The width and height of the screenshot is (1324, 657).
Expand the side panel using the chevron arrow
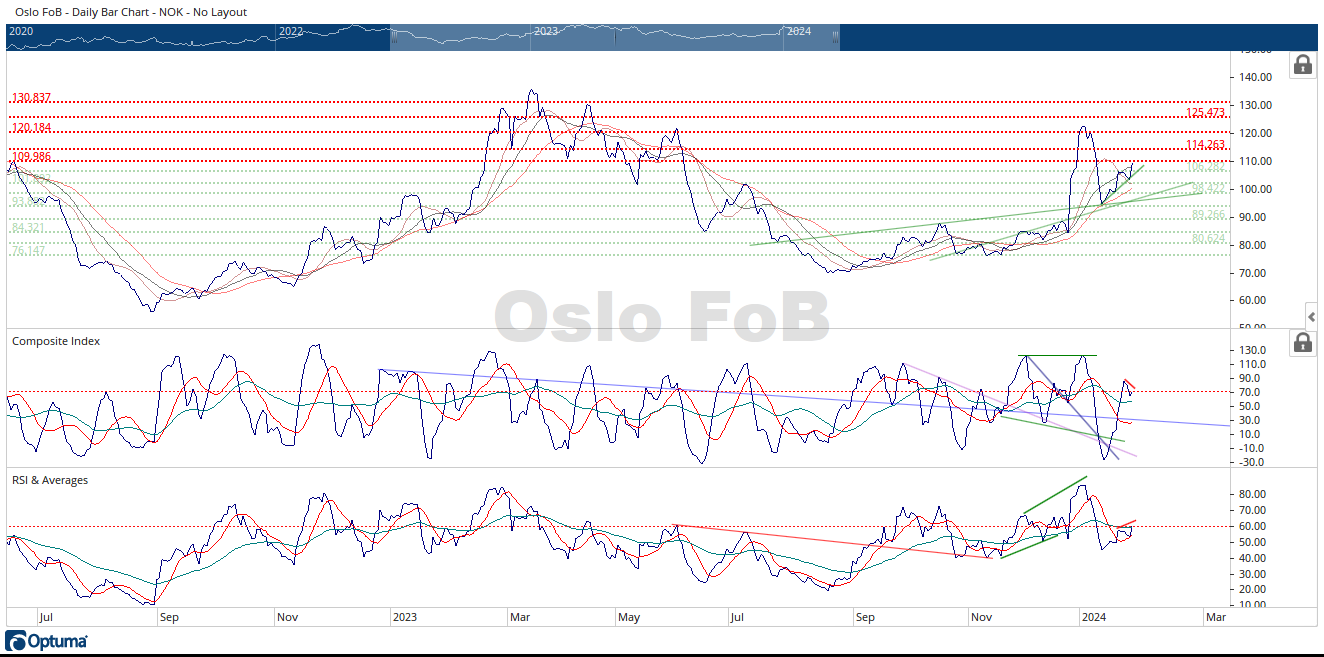coord(1312,315)
